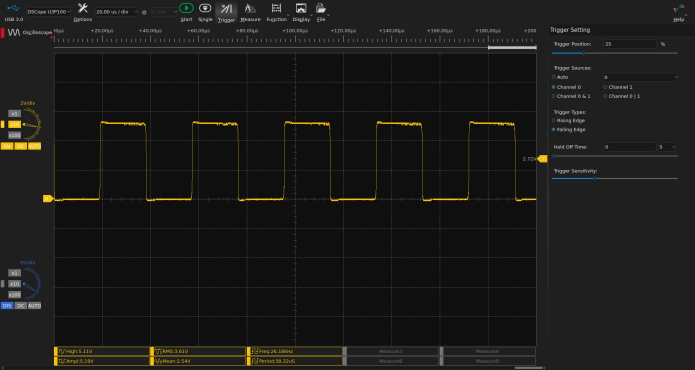The height and width of the screenshot is (370, 695).
Task: Select Channel 0 | 1 trigger source
Action: point(605,96)
